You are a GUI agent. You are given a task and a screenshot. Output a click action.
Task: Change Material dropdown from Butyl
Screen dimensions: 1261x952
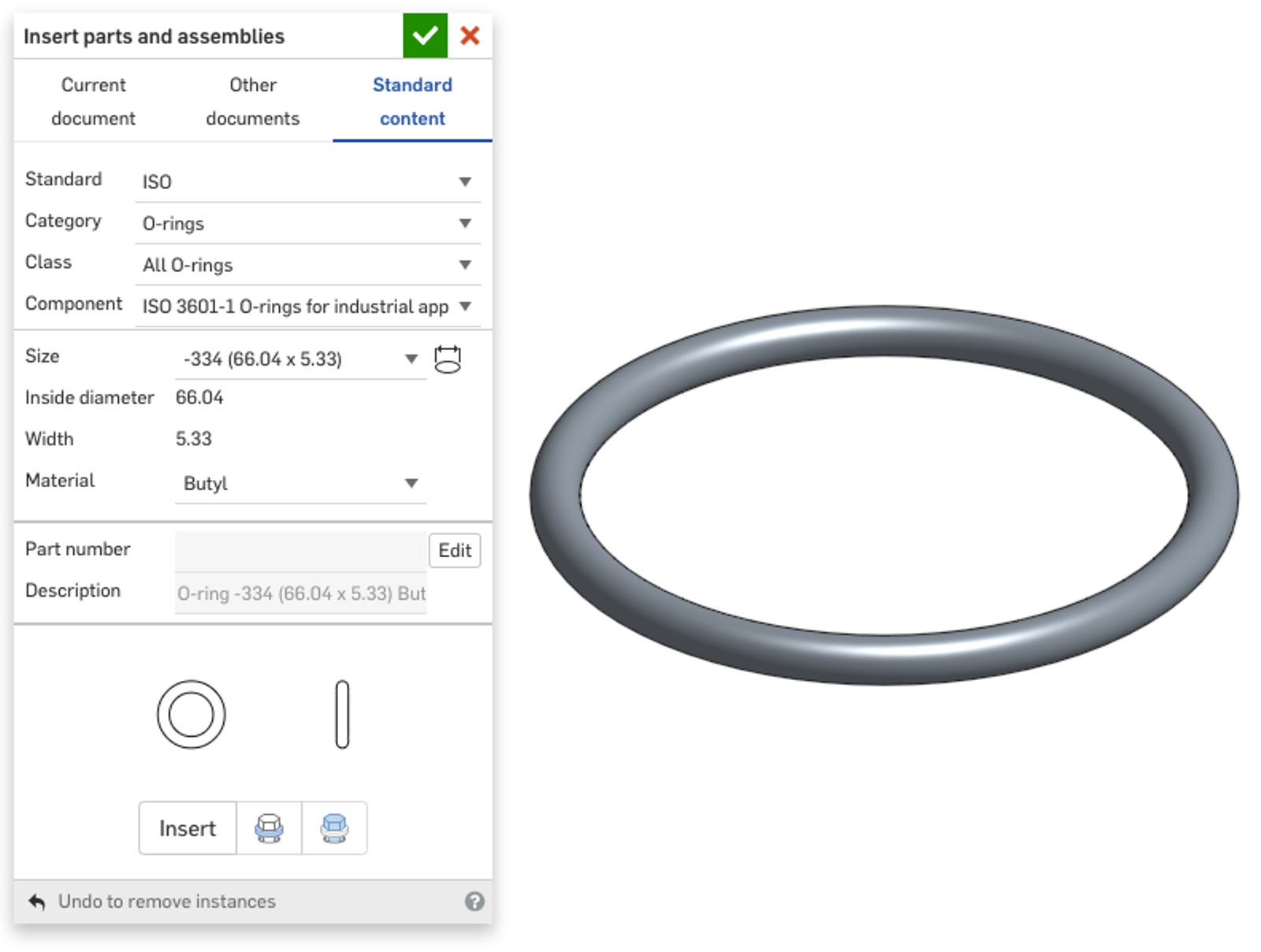point(300,484)
